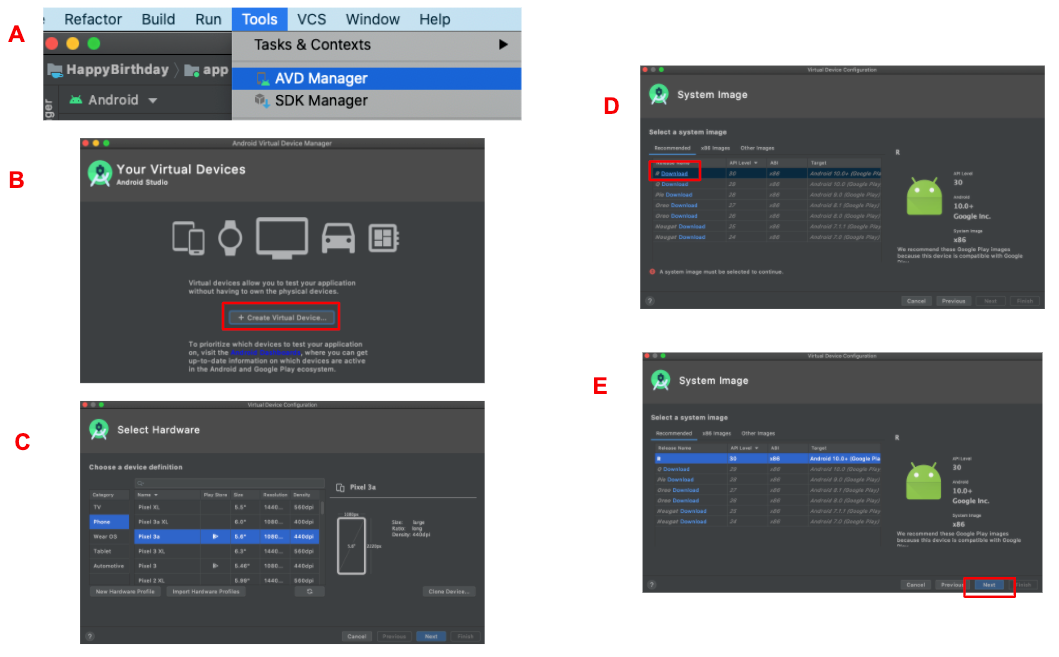Image resolution: width=1059 pixels, height=657 pixels.
Task: Click the refresh icon button below device table
Action: pyautogui.click(x=310, y=592)
